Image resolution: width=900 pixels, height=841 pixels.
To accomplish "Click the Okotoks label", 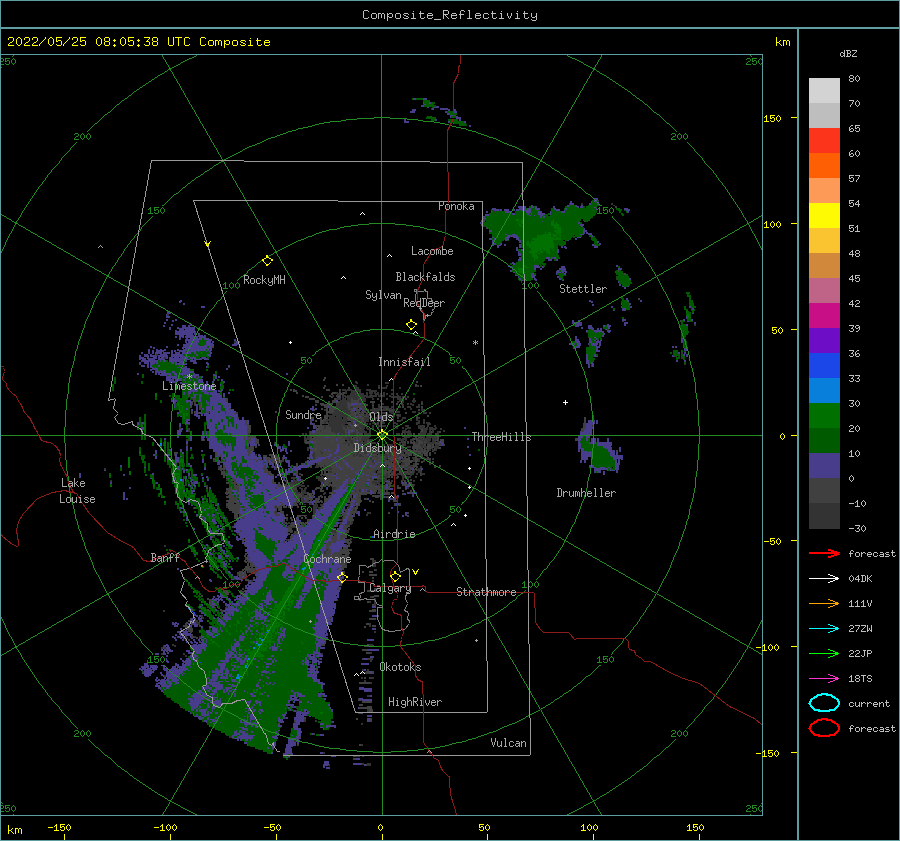I will click(x=400, y=667).
